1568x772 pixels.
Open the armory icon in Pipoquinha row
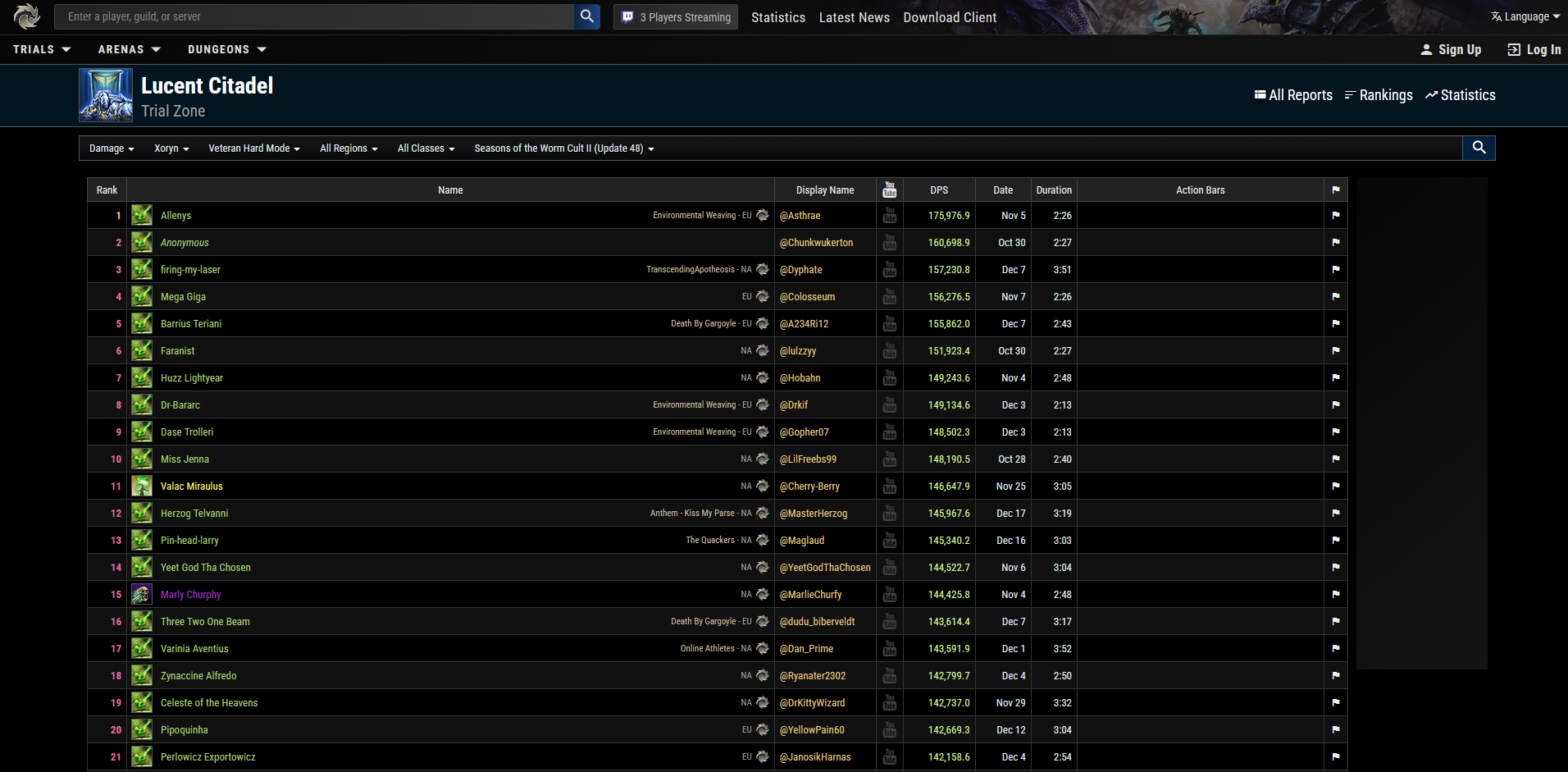tap(763, 729)
